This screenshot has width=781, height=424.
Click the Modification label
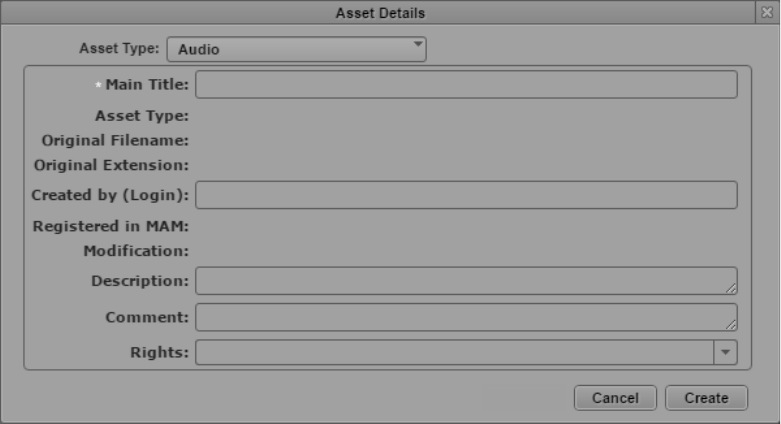(136, 250)
